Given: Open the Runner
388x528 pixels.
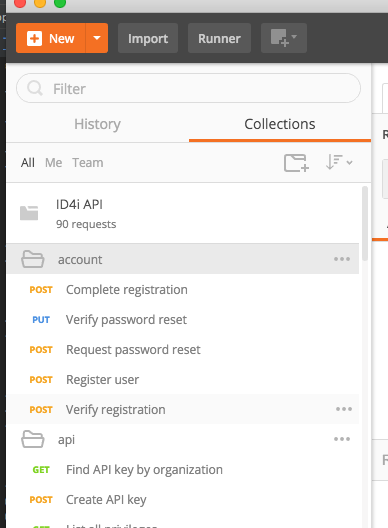Looking at the screenshot, I should [219, 38].
